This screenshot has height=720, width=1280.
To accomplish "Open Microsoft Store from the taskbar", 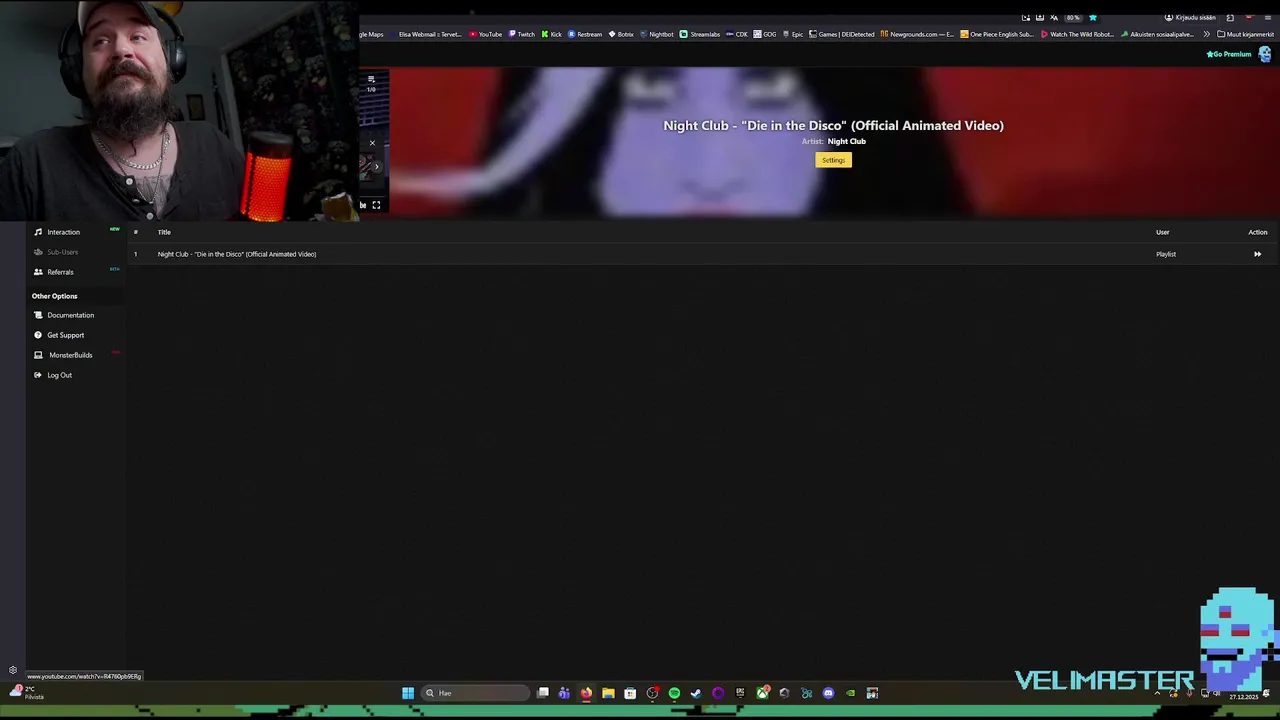I will click(630, 693).
